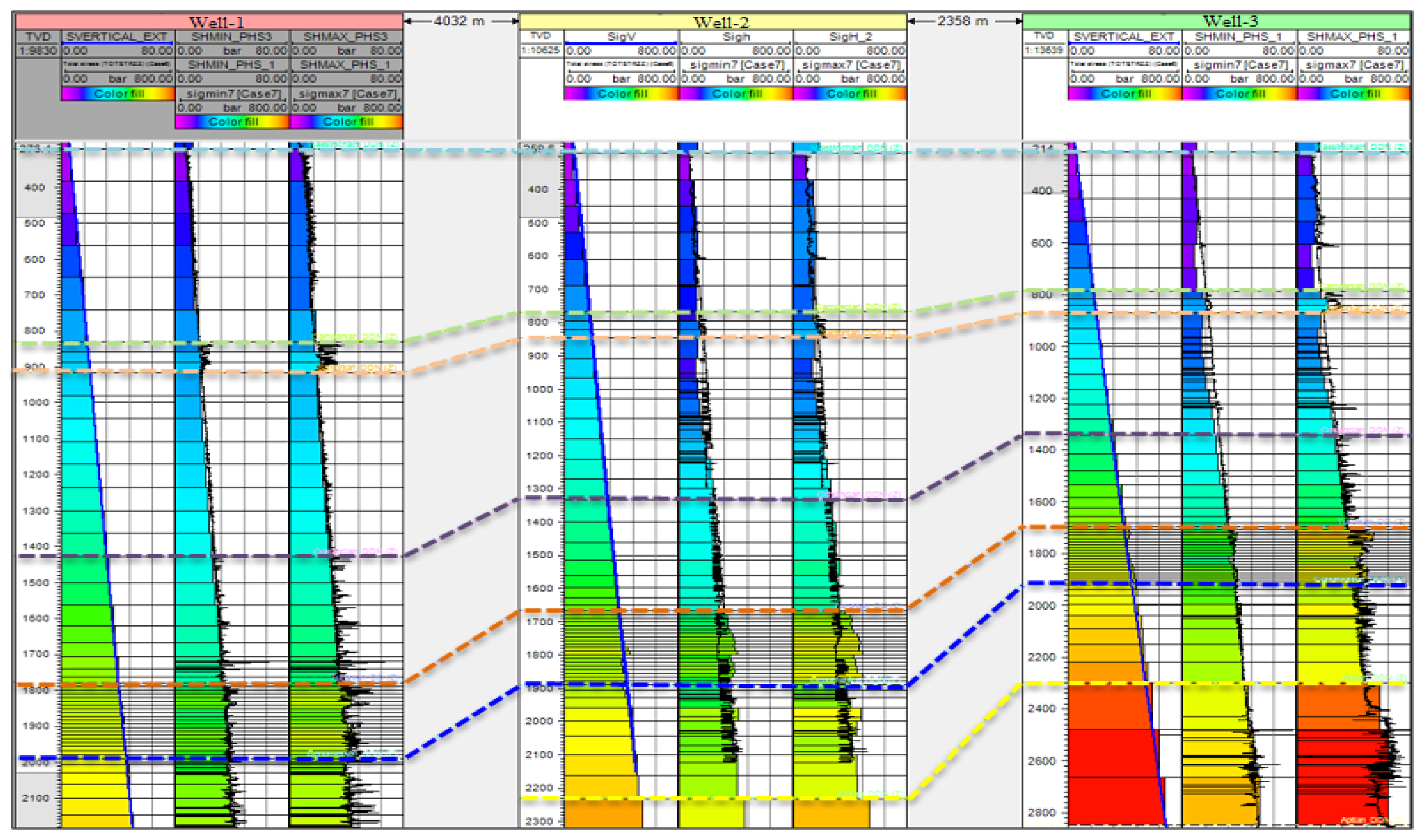Click the TVD column header in Well-2
The width and height of the screenshot is (1426, 840).
[x=540, y=36]
